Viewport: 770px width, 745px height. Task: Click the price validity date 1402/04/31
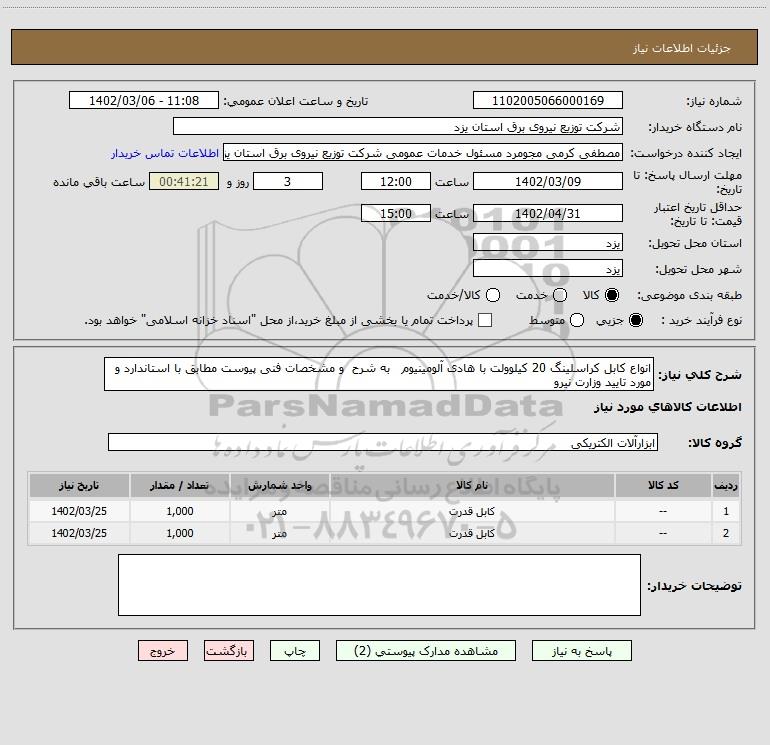[548, 213]
